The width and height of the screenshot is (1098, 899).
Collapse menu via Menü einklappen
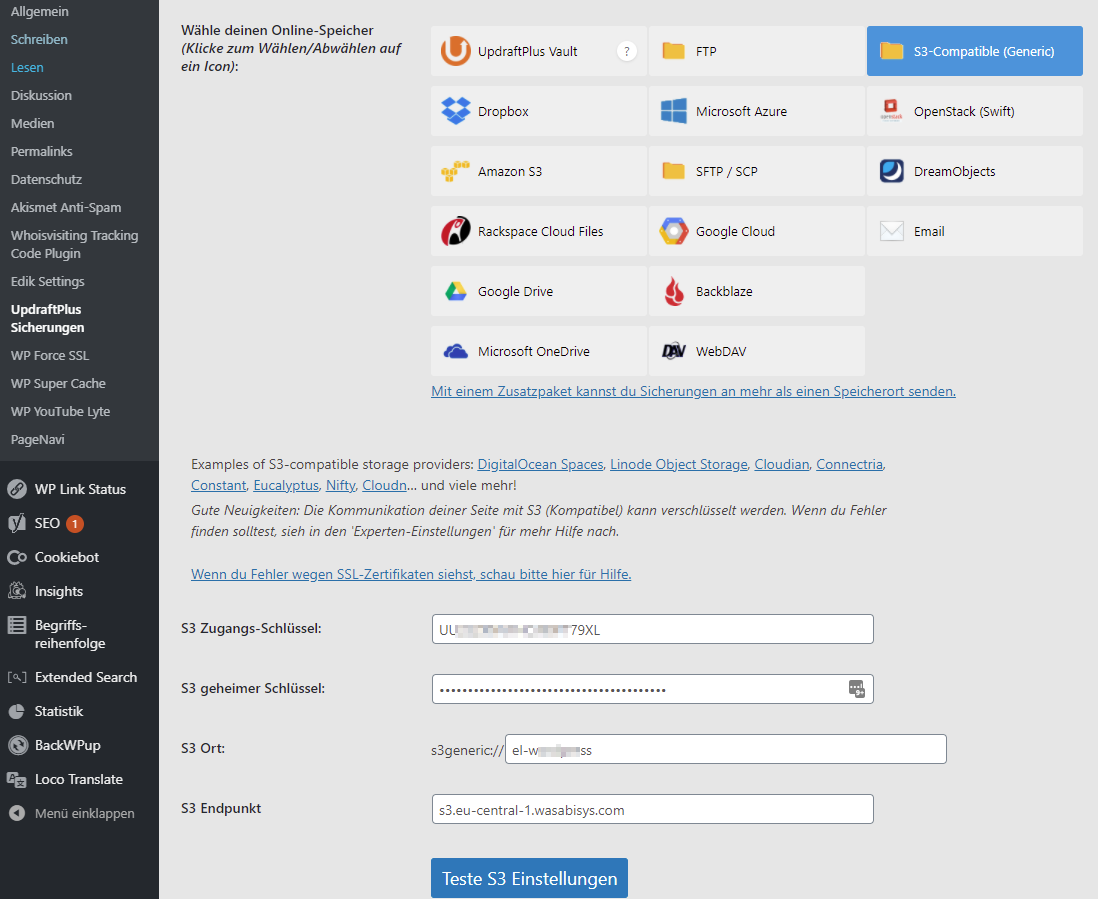point(84,813)
